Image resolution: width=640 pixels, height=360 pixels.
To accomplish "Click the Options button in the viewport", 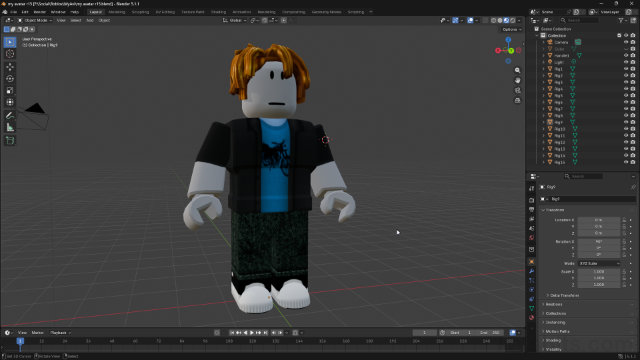I will click(x=511, y=29).
